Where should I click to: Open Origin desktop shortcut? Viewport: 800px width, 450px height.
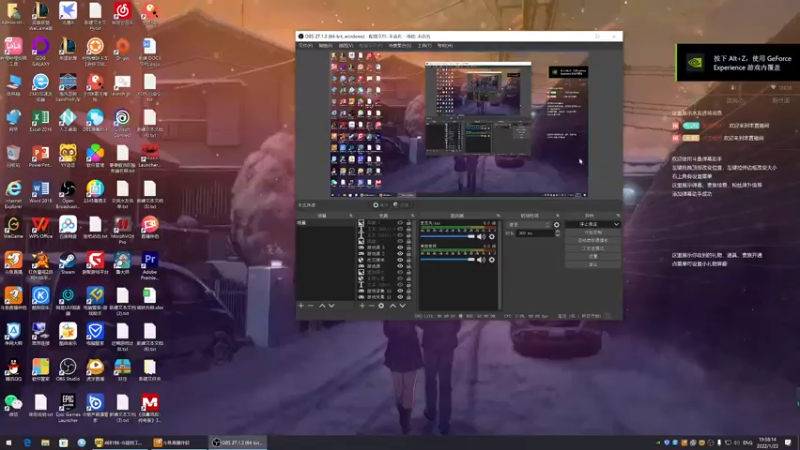click(122, 49)
